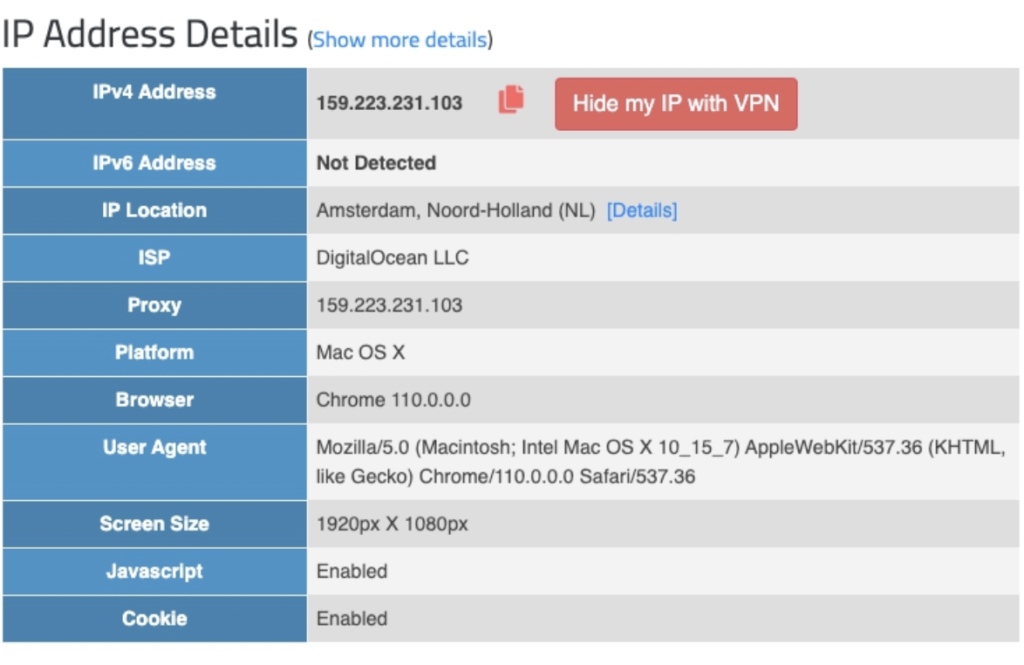Image resolution: width=1024 pixels, height=665 pixels.
Task: Click the ISP header cell
Action: [155, 258]
